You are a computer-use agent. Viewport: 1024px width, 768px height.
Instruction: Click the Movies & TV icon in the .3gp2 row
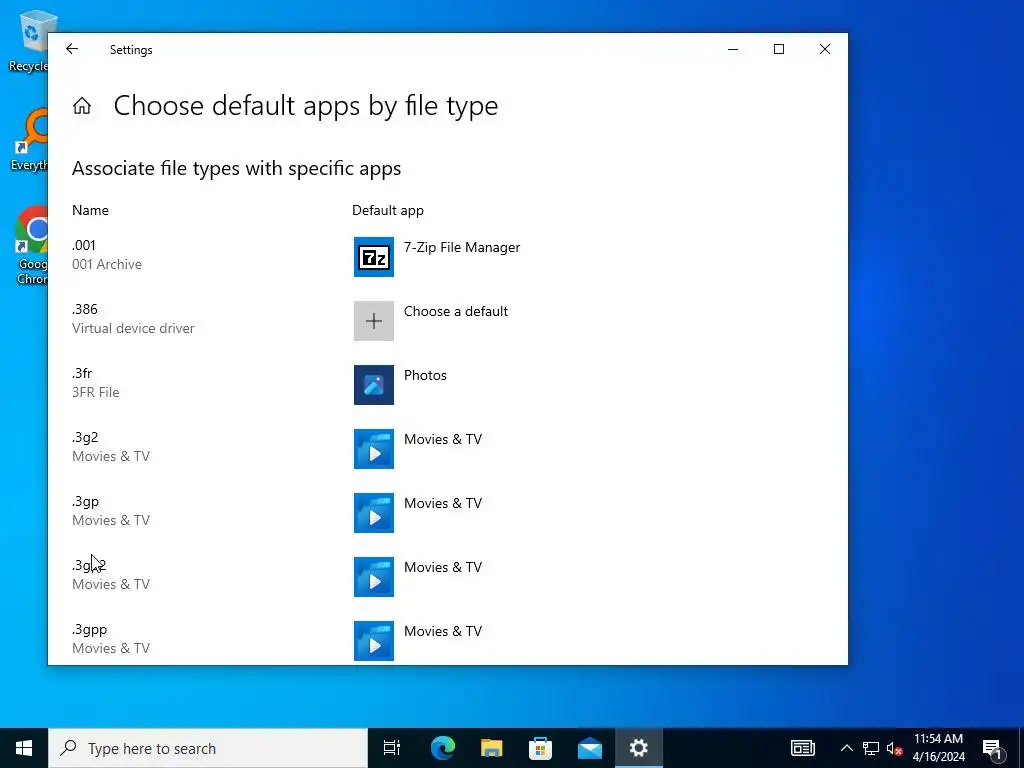click(x=374, y=577)
